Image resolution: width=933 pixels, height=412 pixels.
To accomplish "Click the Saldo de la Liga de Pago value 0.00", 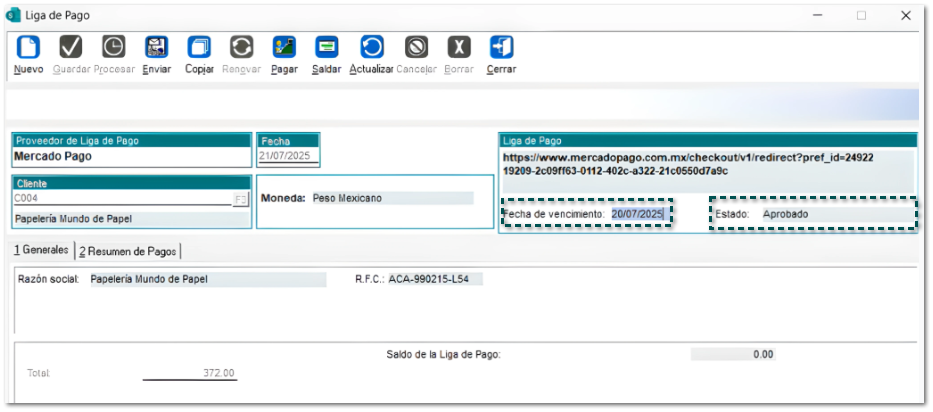I will point(733,354).
